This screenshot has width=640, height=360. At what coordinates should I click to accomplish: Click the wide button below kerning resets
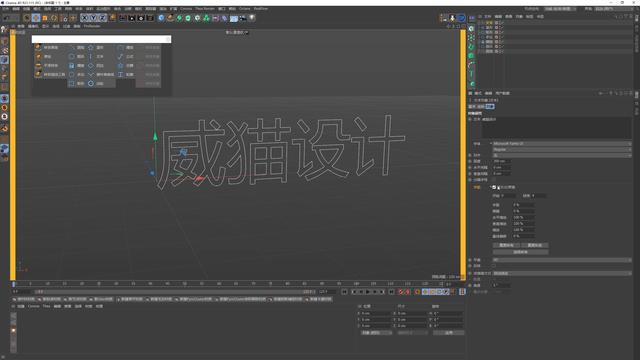pos(520,252)
